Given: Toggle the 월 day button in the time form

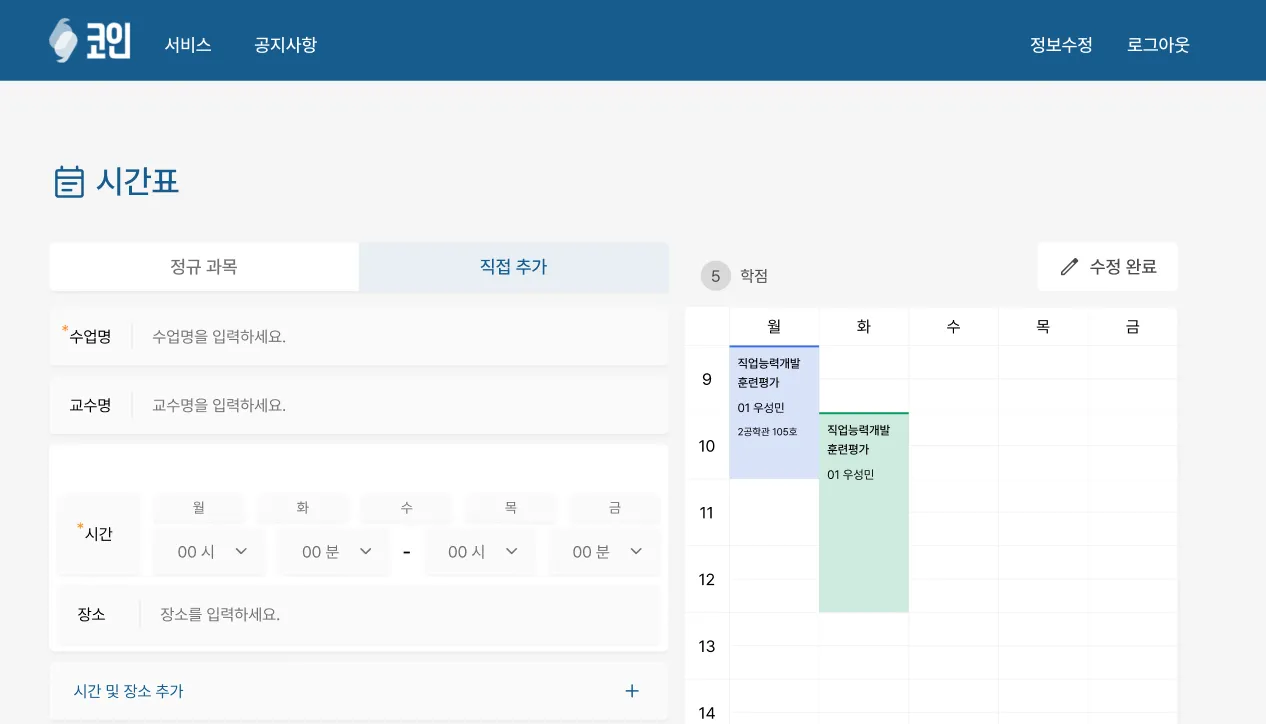Looking at the screenshot, I should pyautogui.click(x=199, y=508).
